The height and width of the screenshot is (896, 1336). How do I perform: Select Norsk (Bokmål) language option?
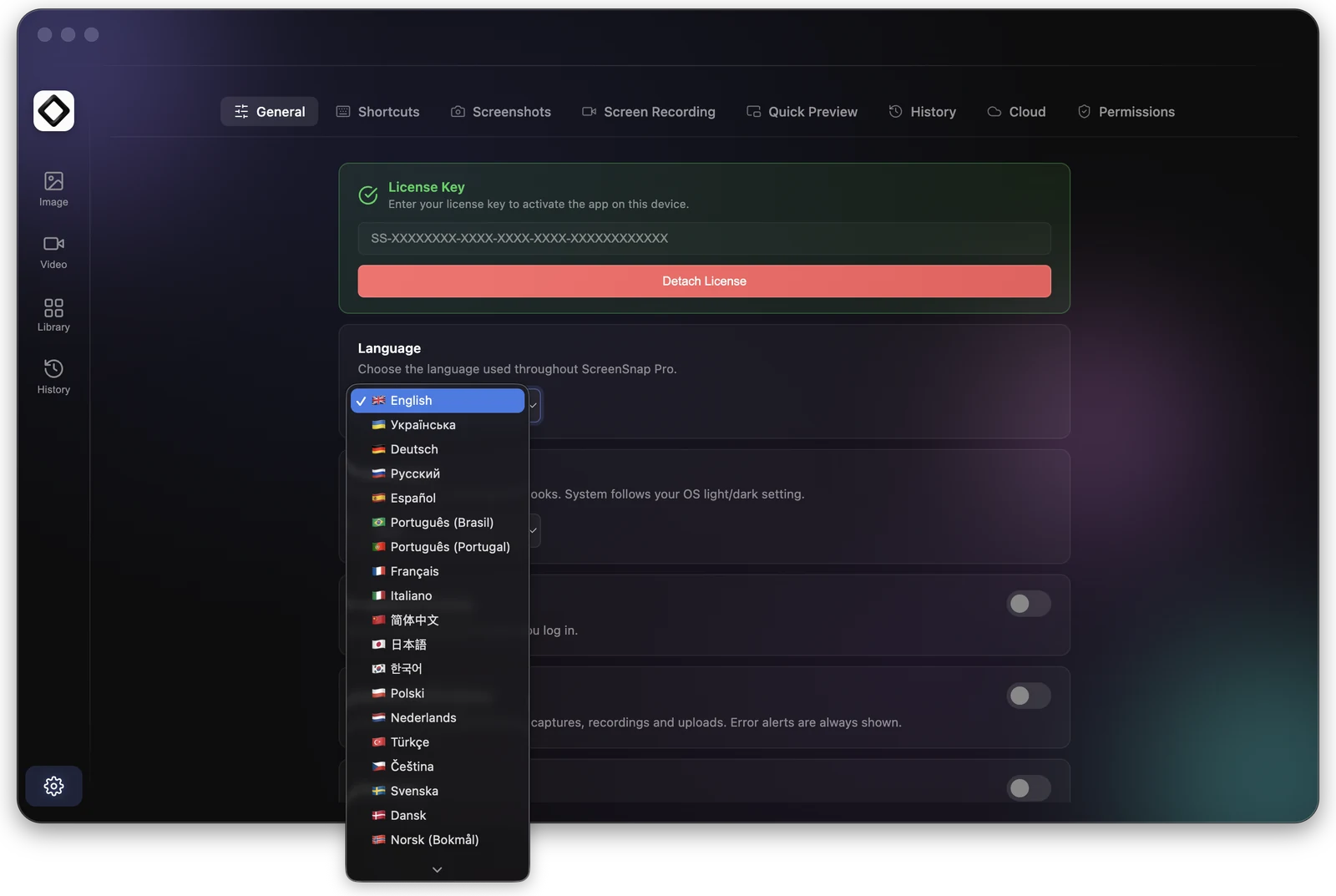point(438,840)
